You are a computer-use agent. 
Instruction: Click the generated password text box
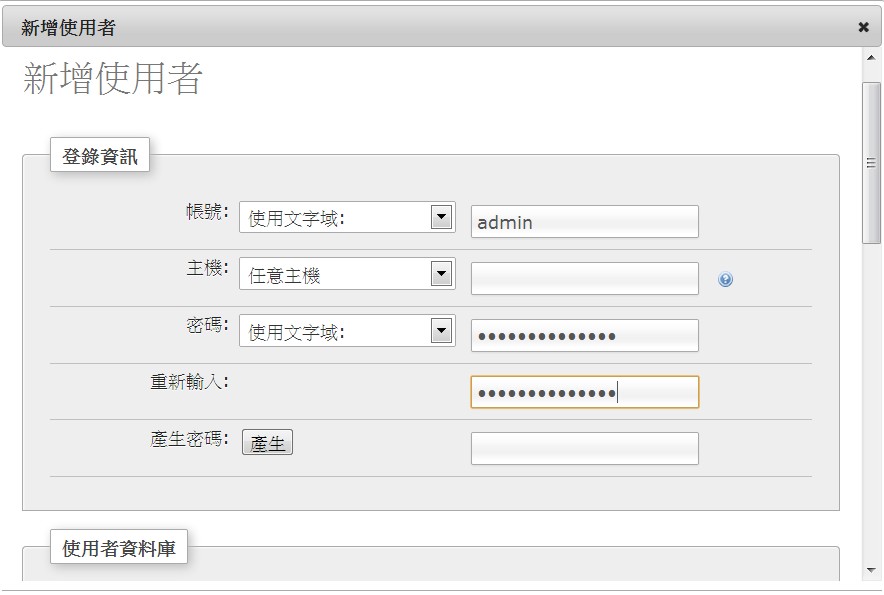[x=584, y=449]
